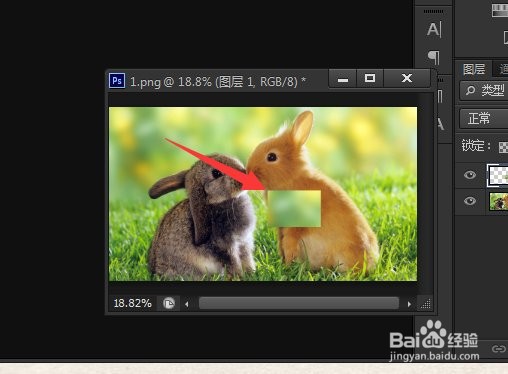Select the transparent layer thumbnail
Screen dimensions: 508x374
[498, 175]
